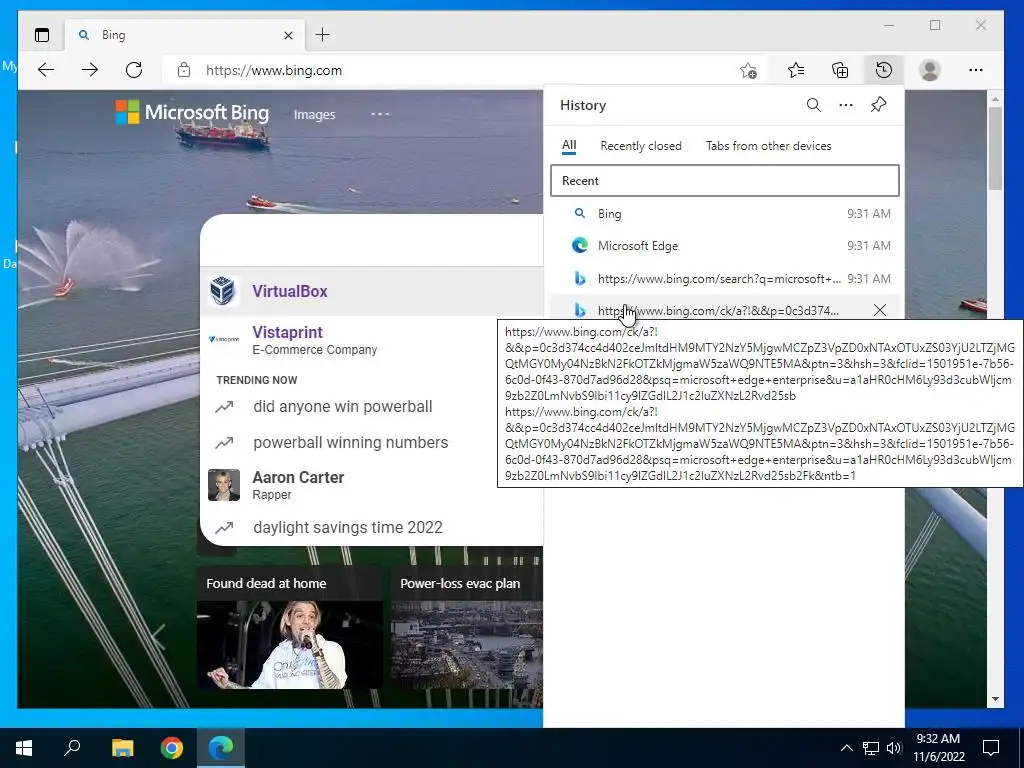
Task: Open the tab actions menu icon
Action: click(x=42, y=35)
